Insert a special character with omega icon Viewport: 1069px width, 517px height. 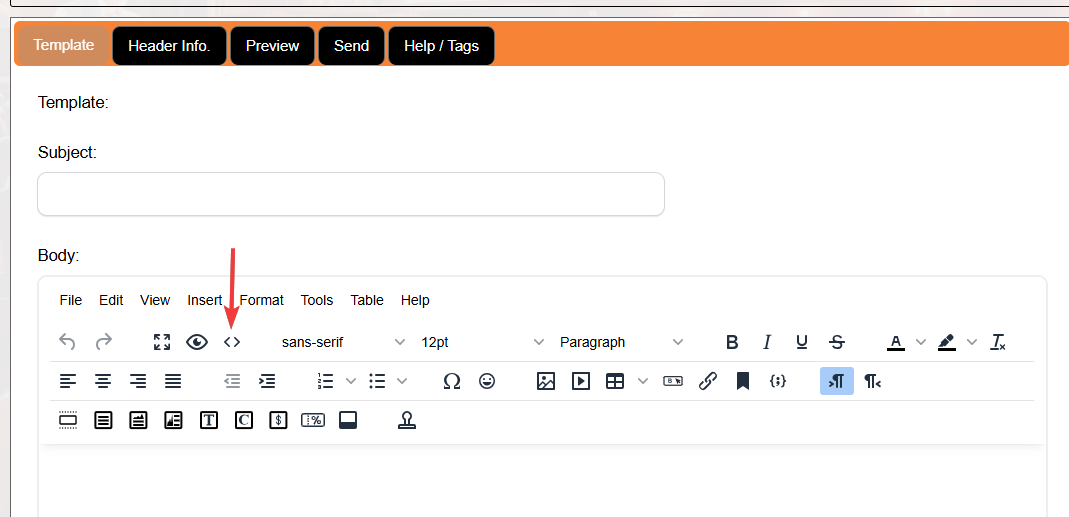(x=452, y=381)
